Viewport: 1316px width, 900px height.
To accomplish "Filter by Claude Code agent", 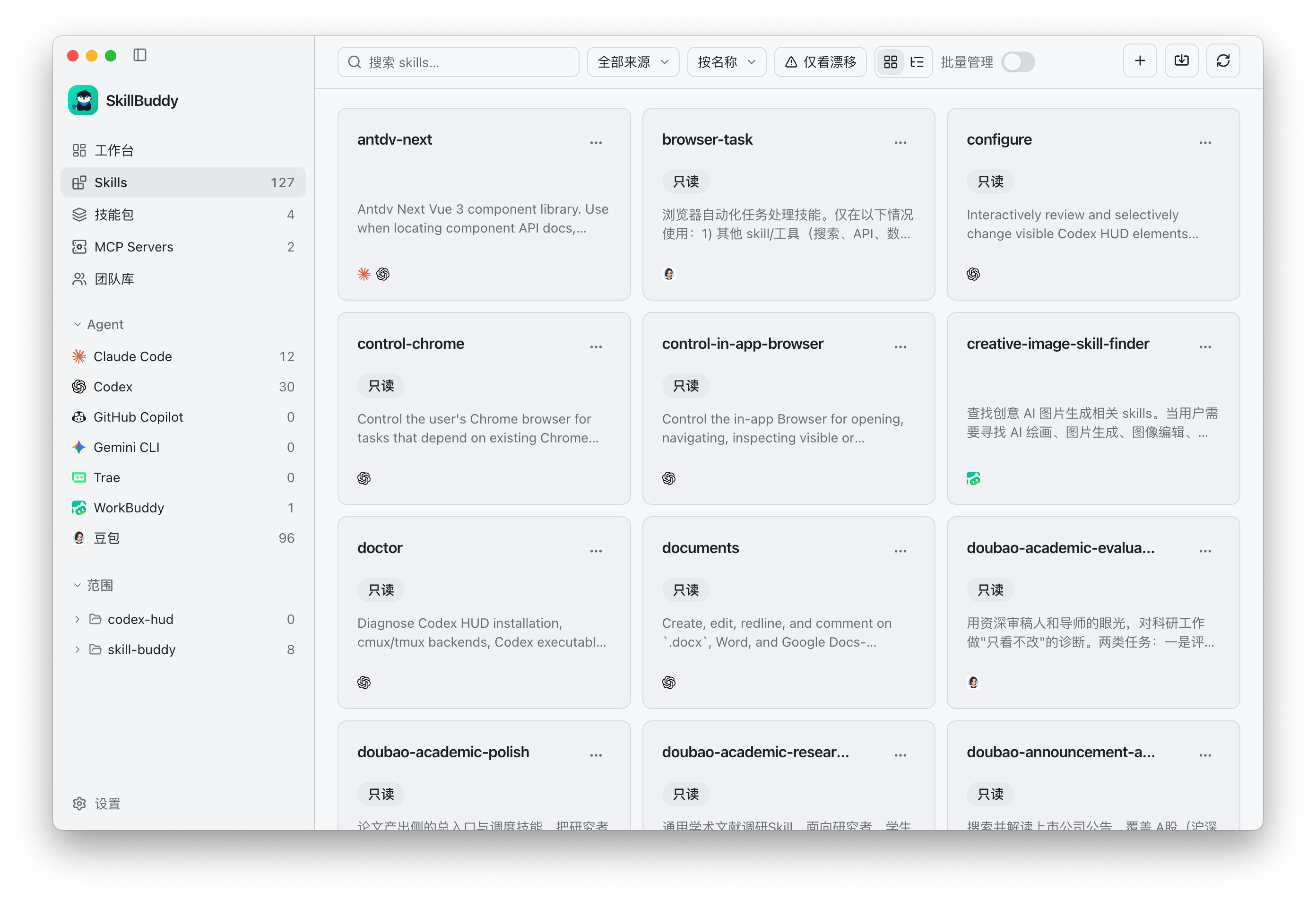I will click(183, 356).
